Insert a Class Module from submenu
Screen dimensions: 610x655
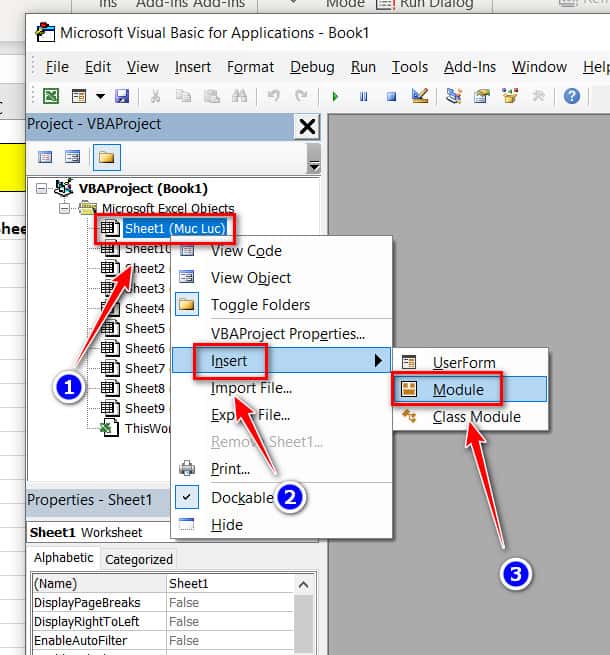click(x=470, y=416)
